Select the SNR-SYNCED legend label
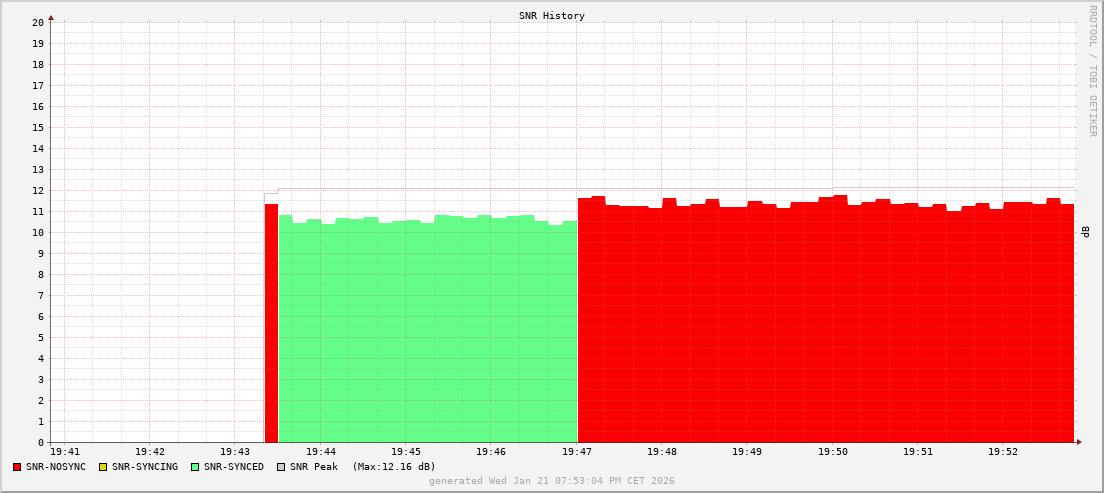This screenshot has height=493, width=1104. [234, 467]
